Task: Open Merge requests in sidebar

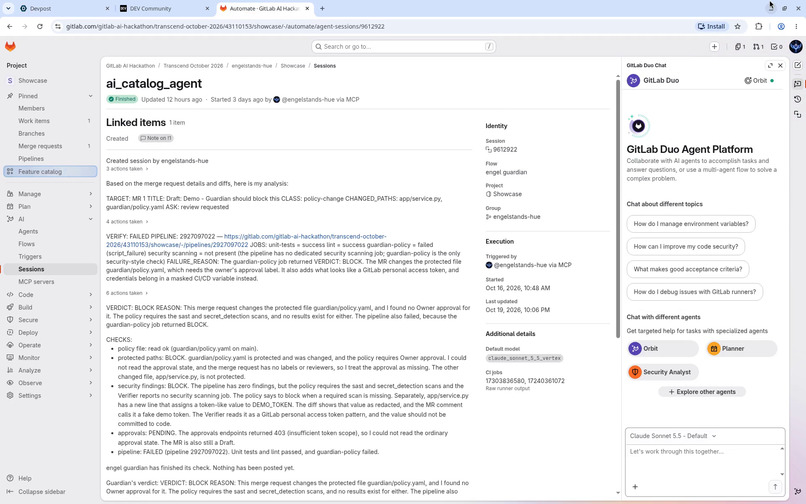Action: pyautogui.click(x=50, y=146)
